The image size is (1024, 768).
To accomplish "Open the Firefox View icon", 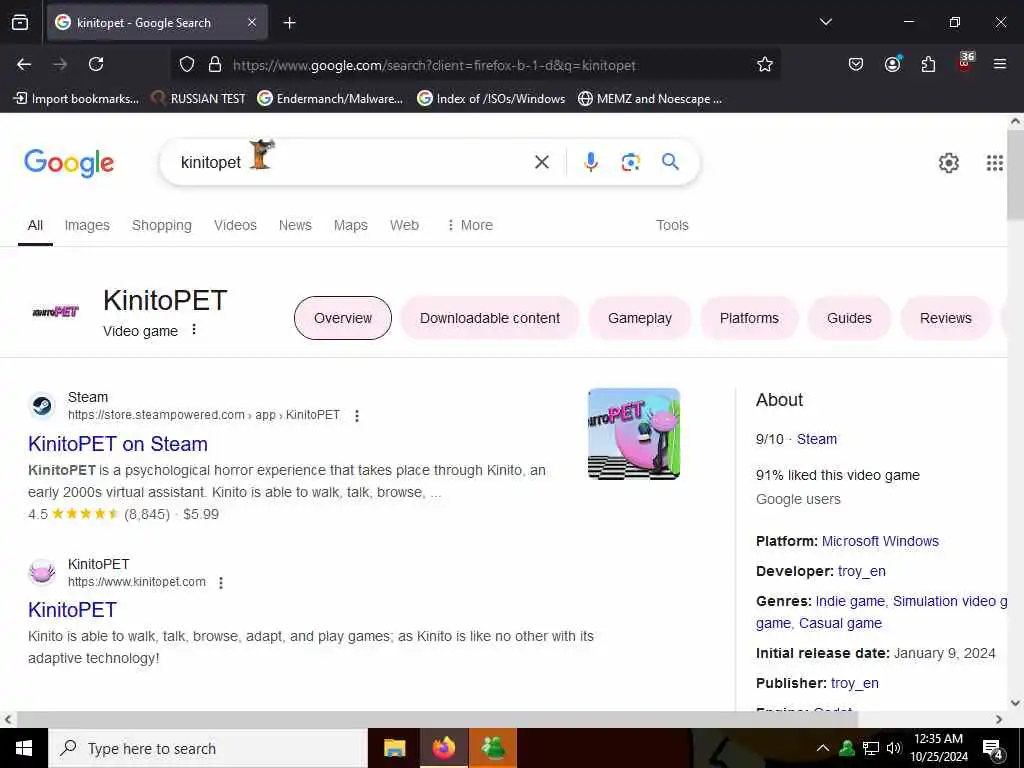I will point(20,23).
